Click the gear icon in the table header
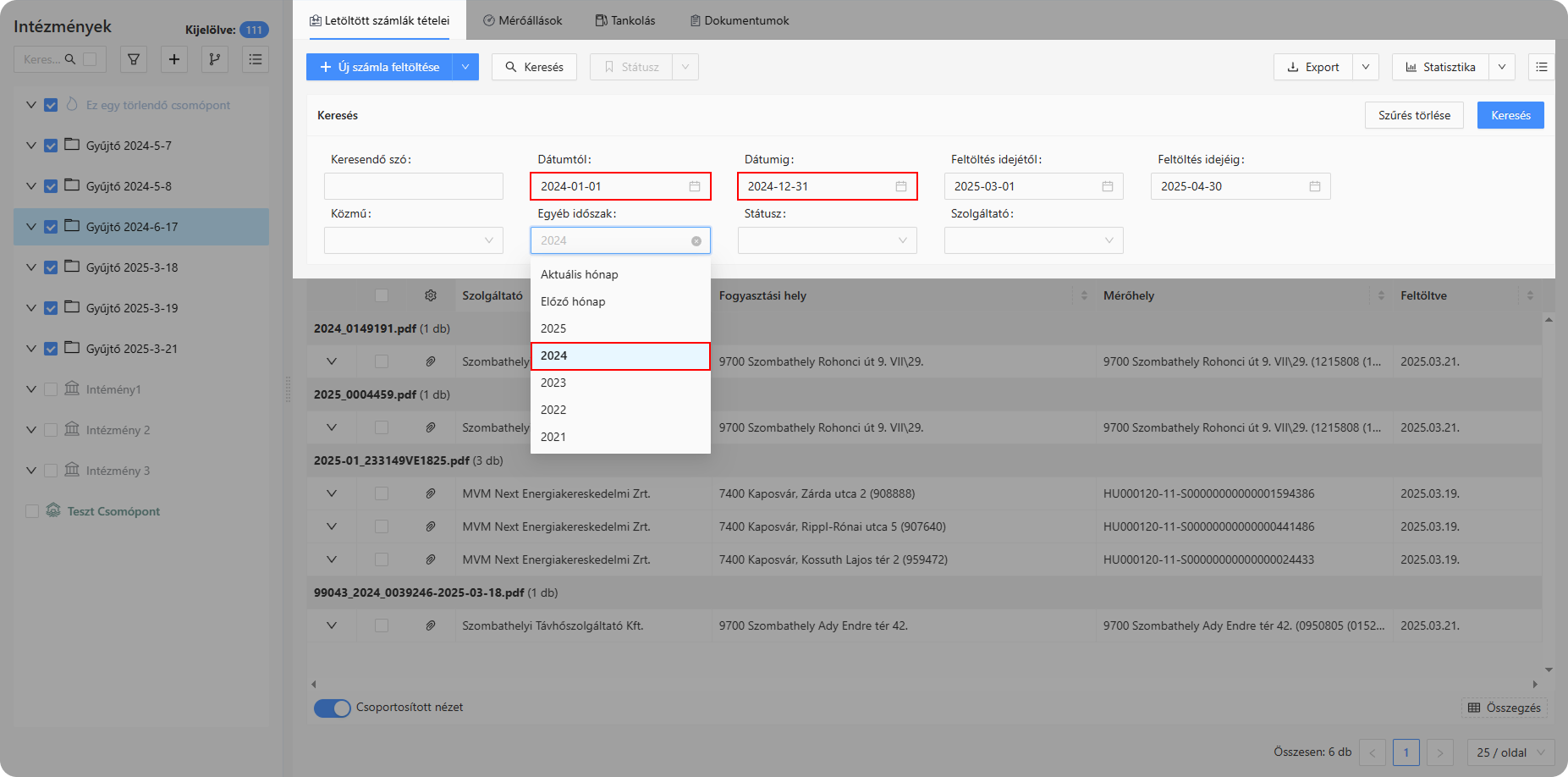The height and width of the screenshot is (777, 1568). pos(431,295)
